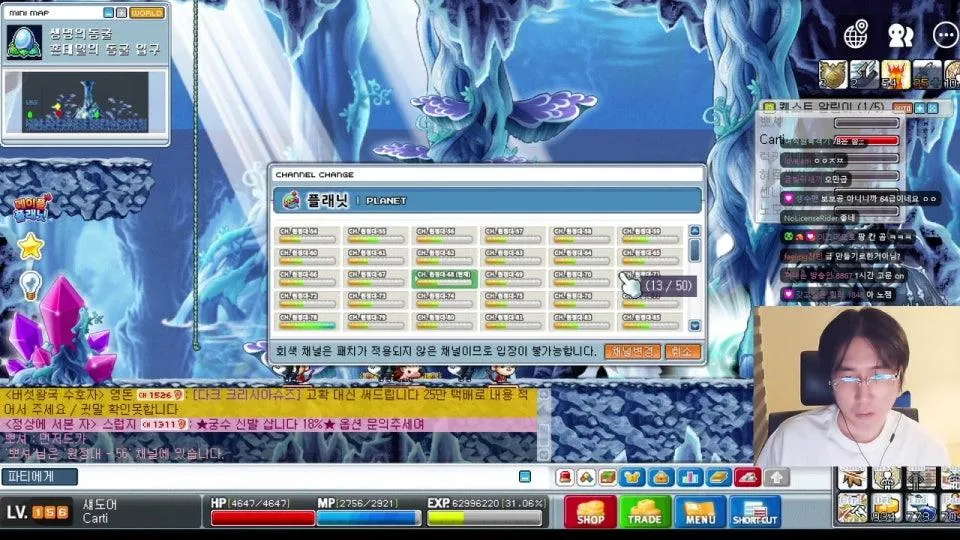960x540 pixels.
Task: Open the red shoe quick icon
Action: pos(747,477)
